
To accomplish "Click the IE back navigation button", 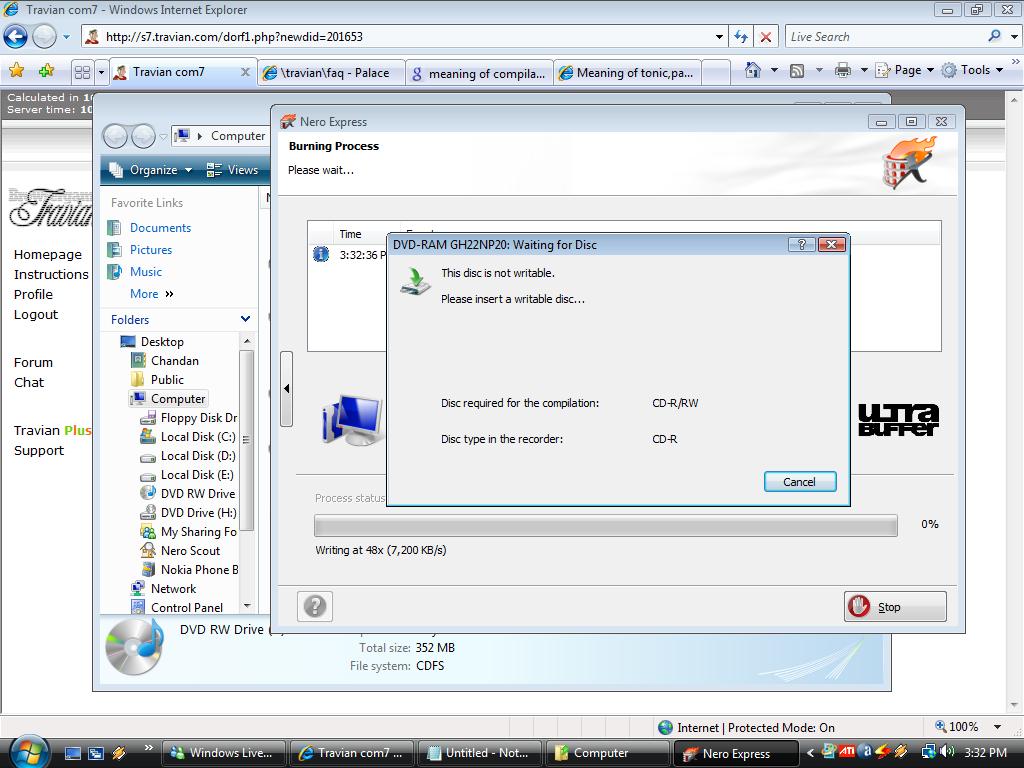I will pos(16,37).
